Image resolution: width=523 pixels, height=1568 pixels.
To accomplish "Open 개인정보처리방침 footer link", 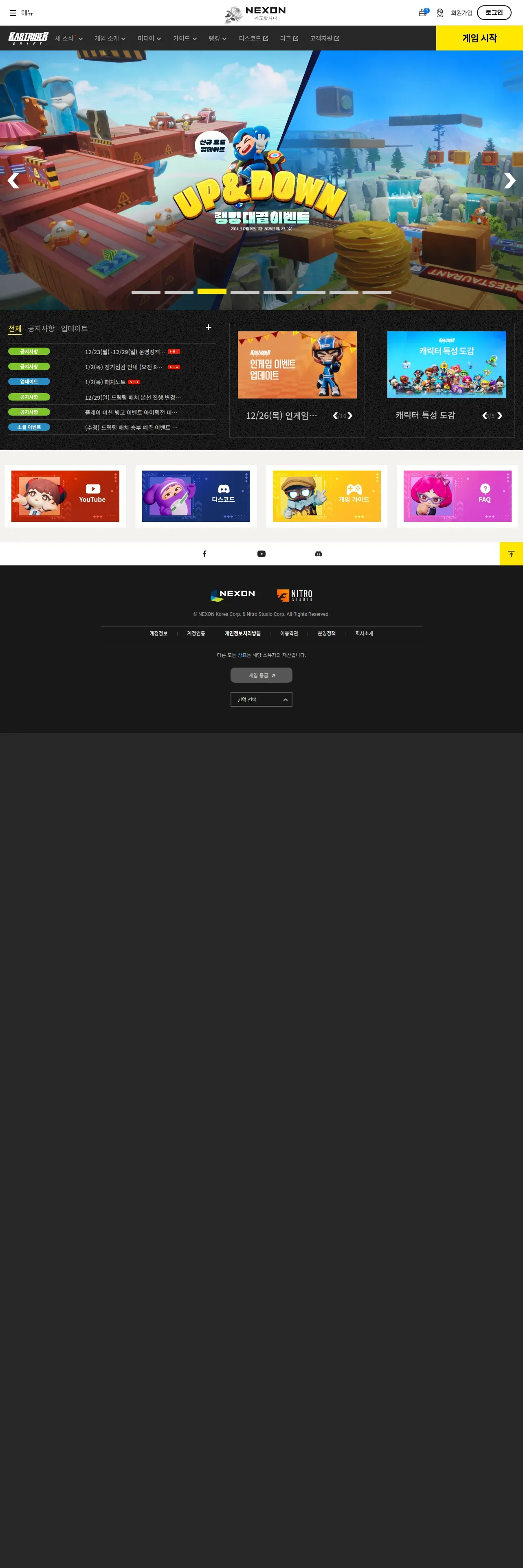I will tap(242, 634).
